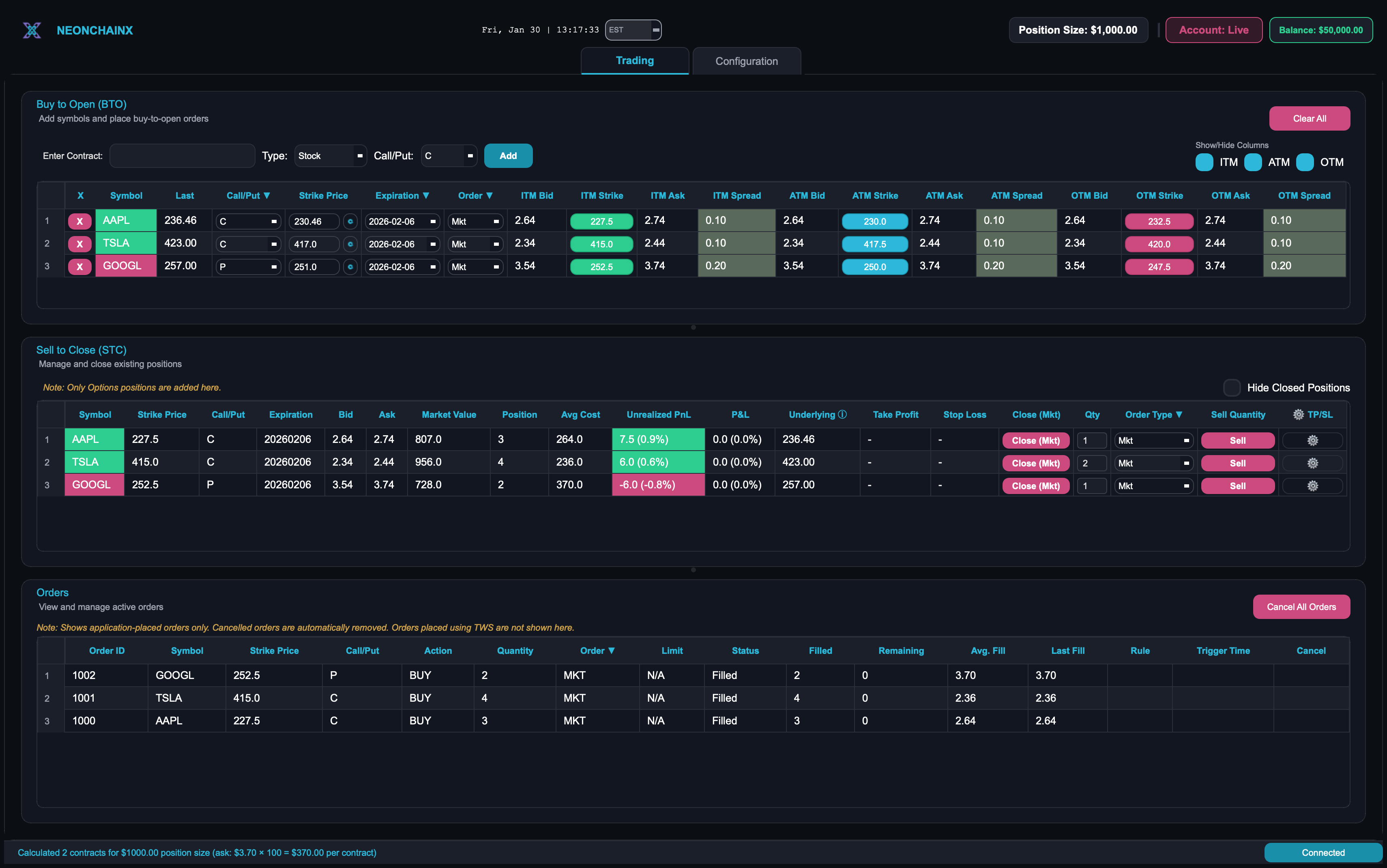The image size is (1387, 868).
Task: Click the Enter Contract input field
Action: point(182,156)
